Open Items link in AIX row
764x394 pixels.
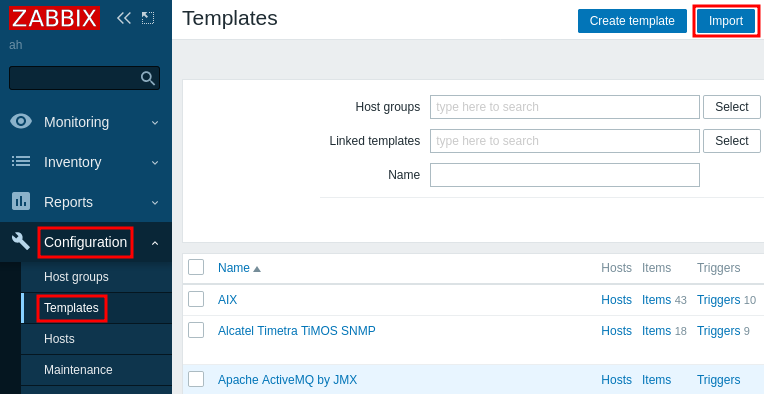point(656,300)
